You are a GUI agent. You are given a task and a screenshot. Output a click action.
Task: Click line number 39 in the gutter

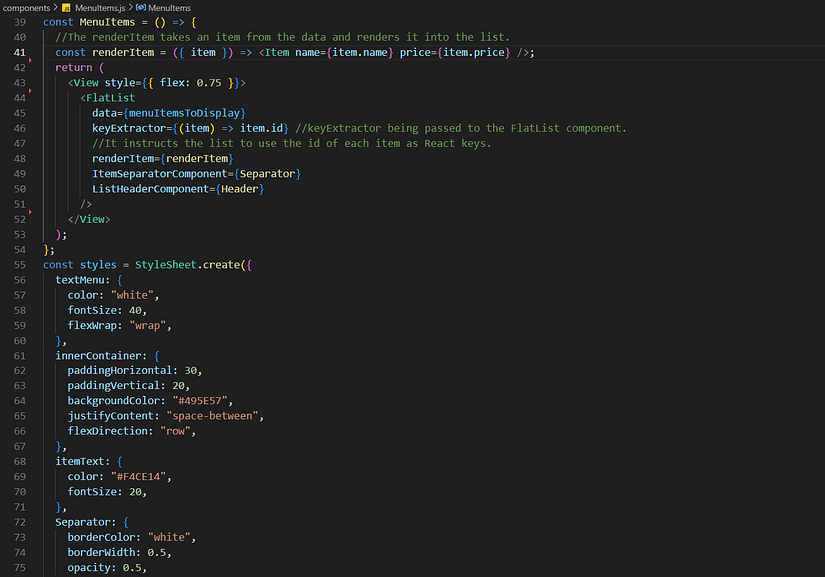tap(20, 22)
